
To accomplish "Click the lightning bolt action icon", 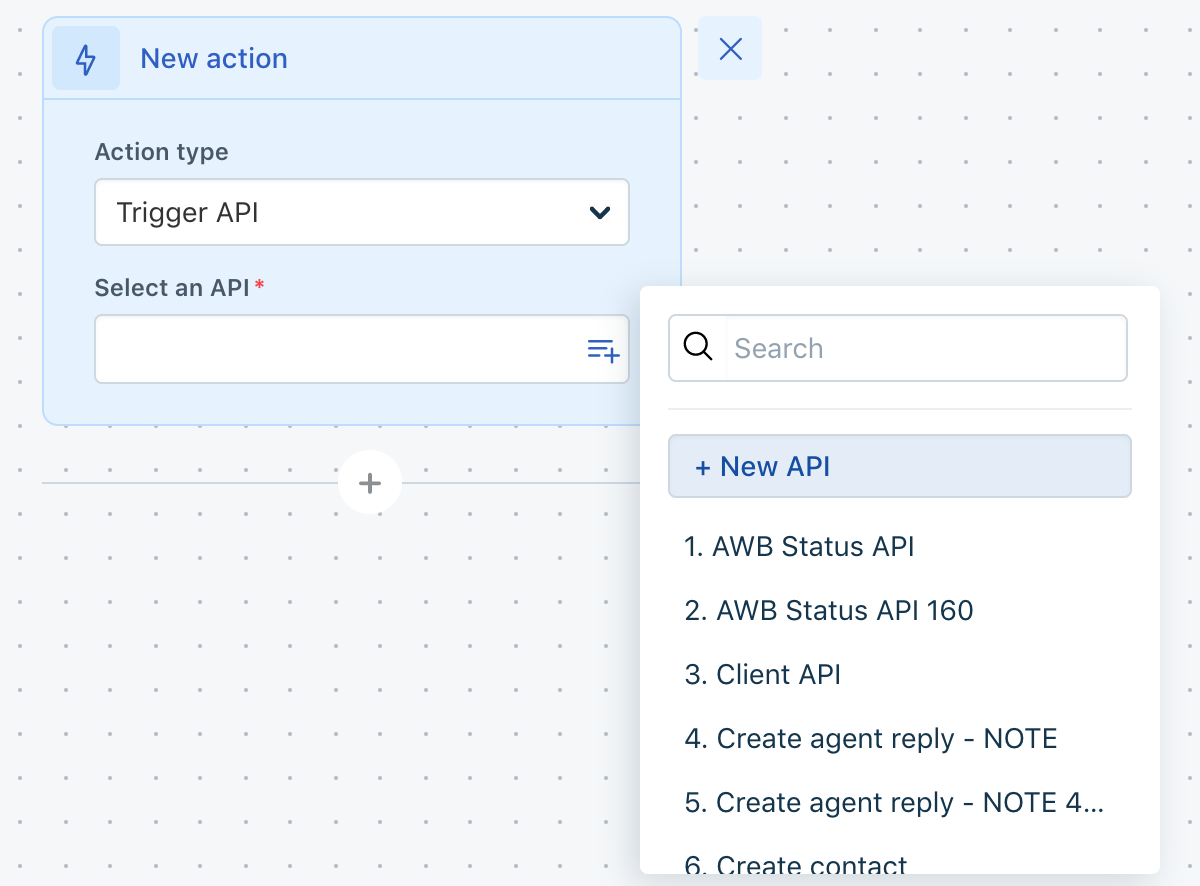I will coord(86,57).
